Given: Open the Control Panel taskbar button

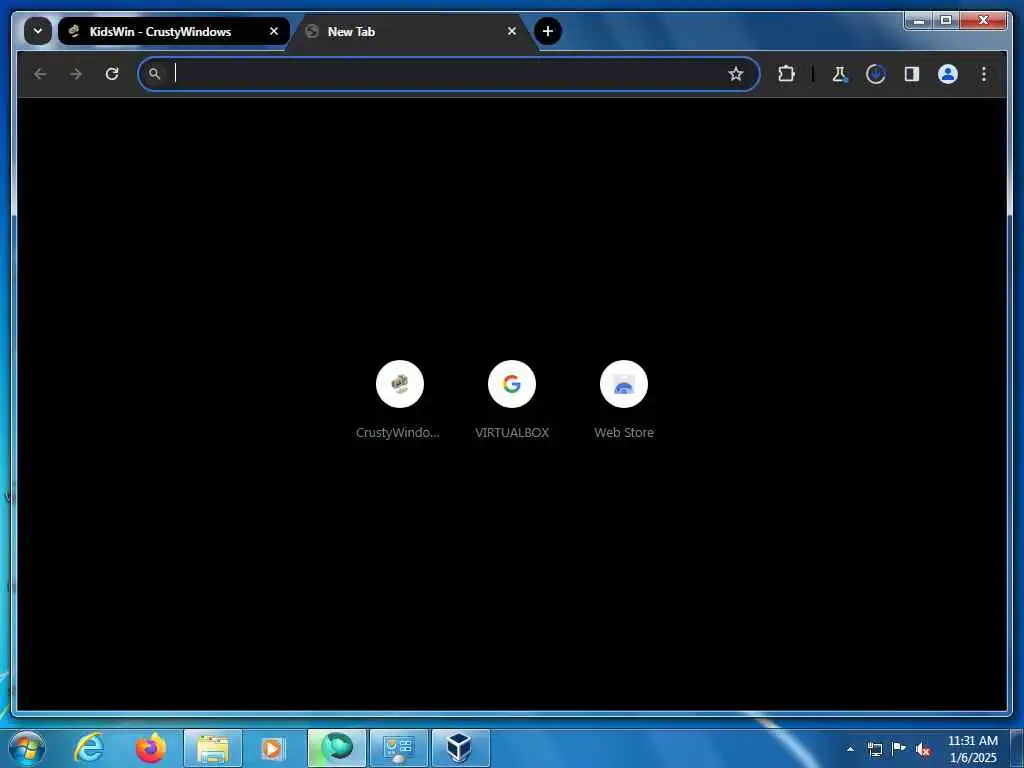Looking at the screenshot, I should 399,748.
